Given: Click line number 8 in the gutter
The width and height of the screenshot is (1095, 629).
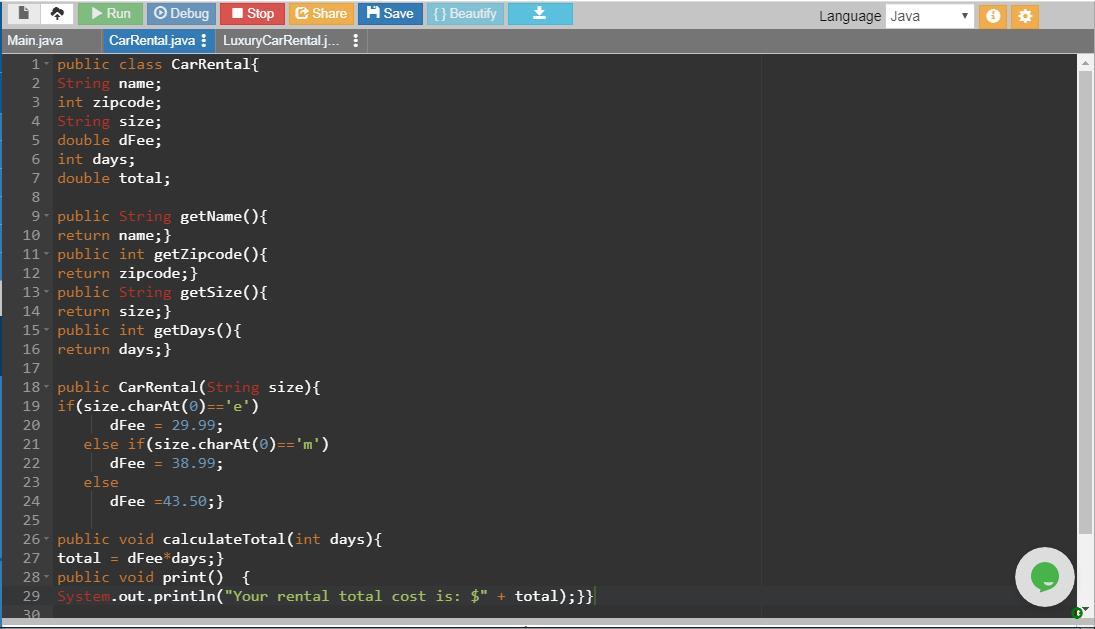Looking at the screenshot, I should [x=36, y=197].
